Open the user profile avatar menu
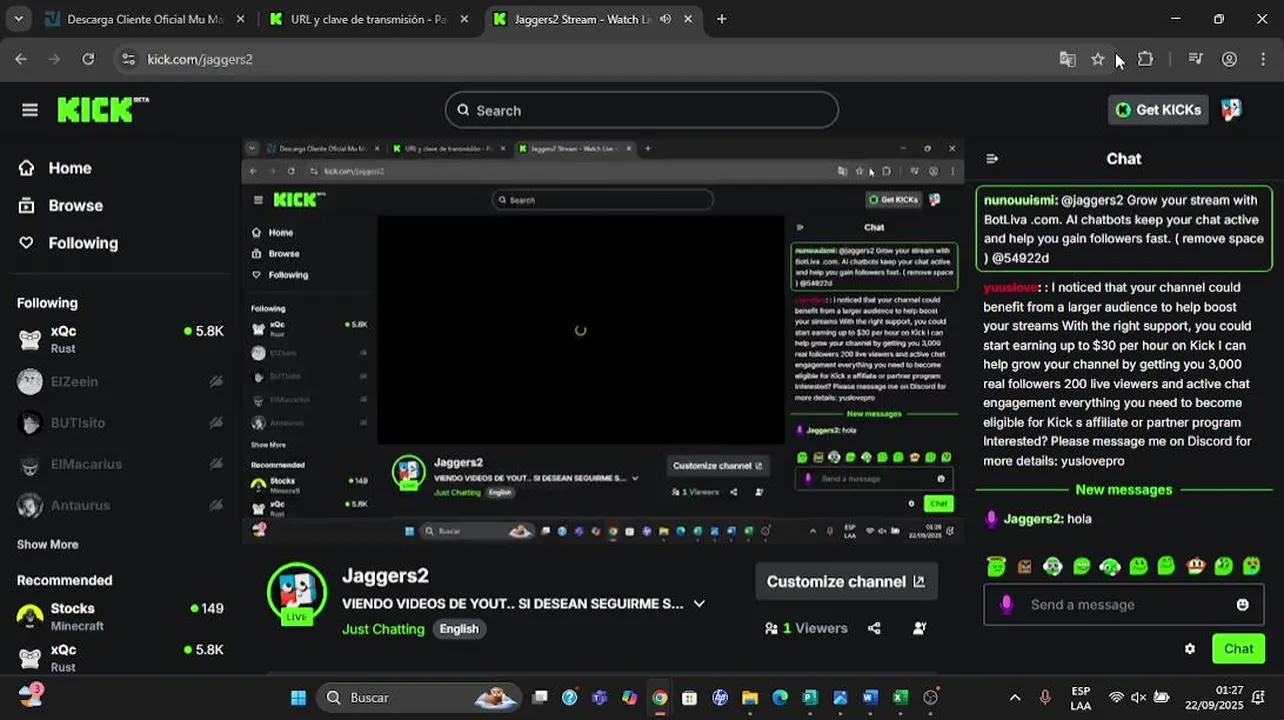 1232,110
